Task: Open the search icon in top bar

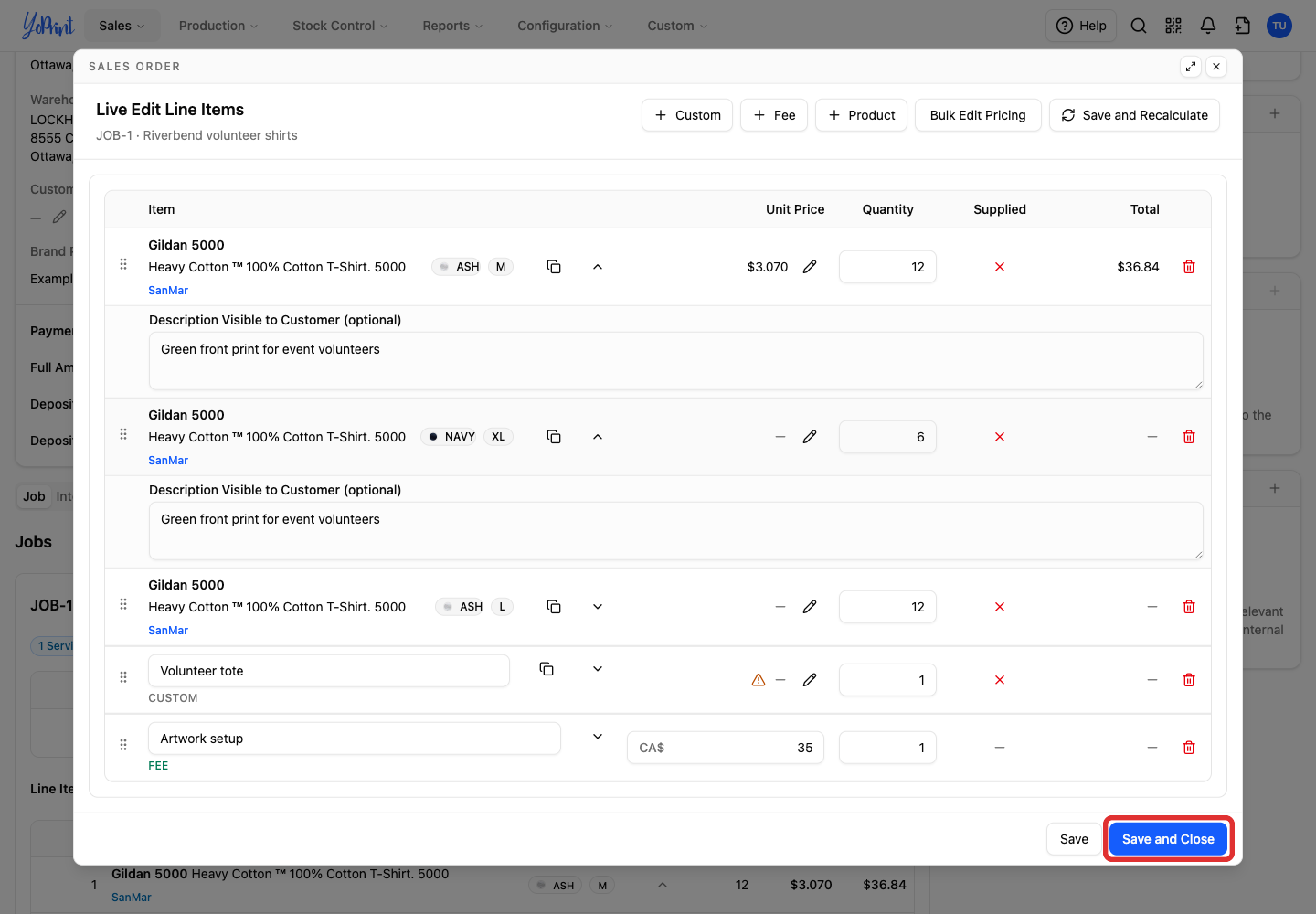Action: tap(1139, 26)
